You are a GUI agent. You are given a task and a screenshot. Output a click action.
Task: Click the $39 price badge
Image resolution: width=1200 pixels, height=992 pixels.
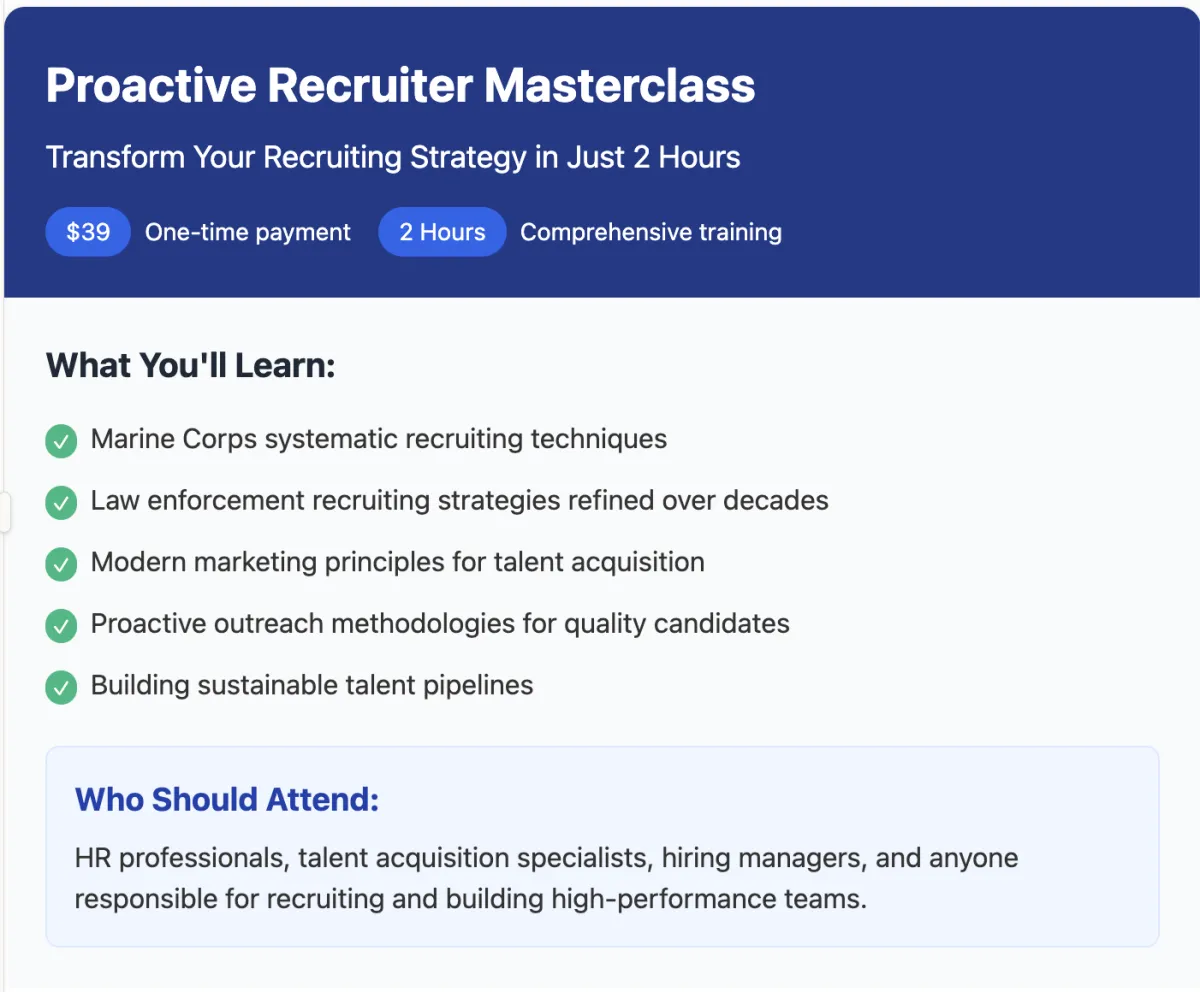tap(88, 232)
